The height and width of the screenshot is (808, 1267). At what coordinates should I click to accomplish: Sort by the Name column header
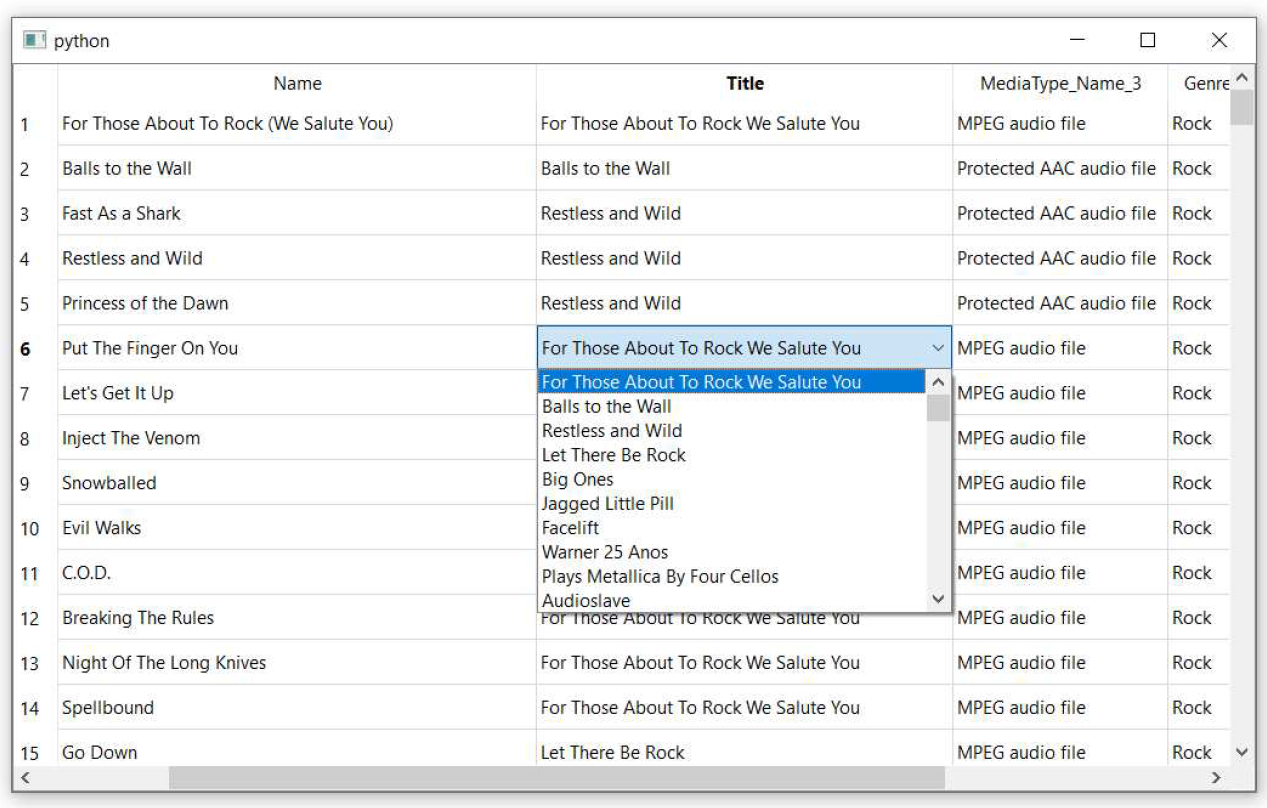(297, 84)
